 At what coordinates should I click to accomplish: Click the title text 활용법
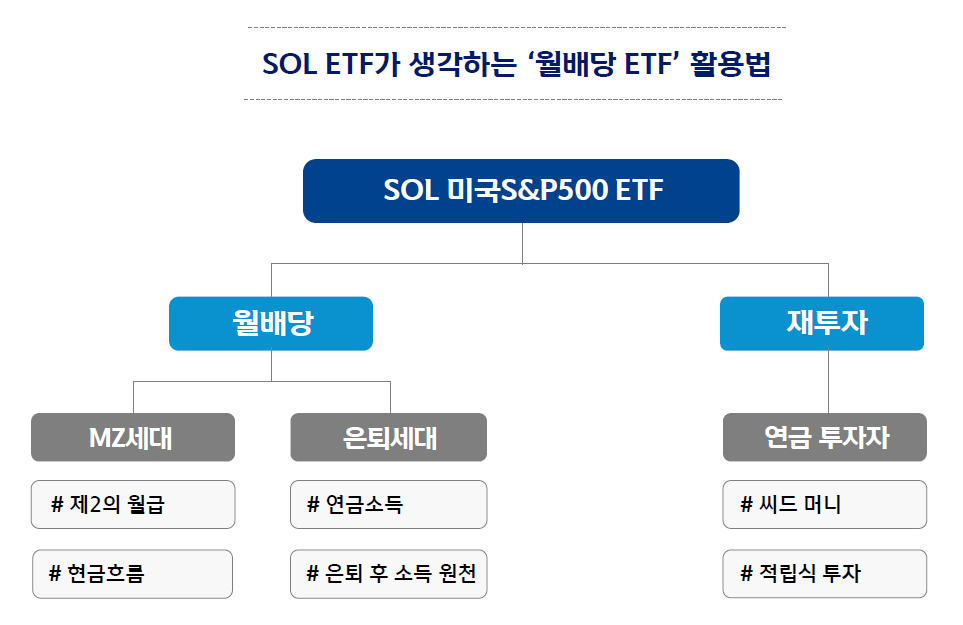point(730,64)
